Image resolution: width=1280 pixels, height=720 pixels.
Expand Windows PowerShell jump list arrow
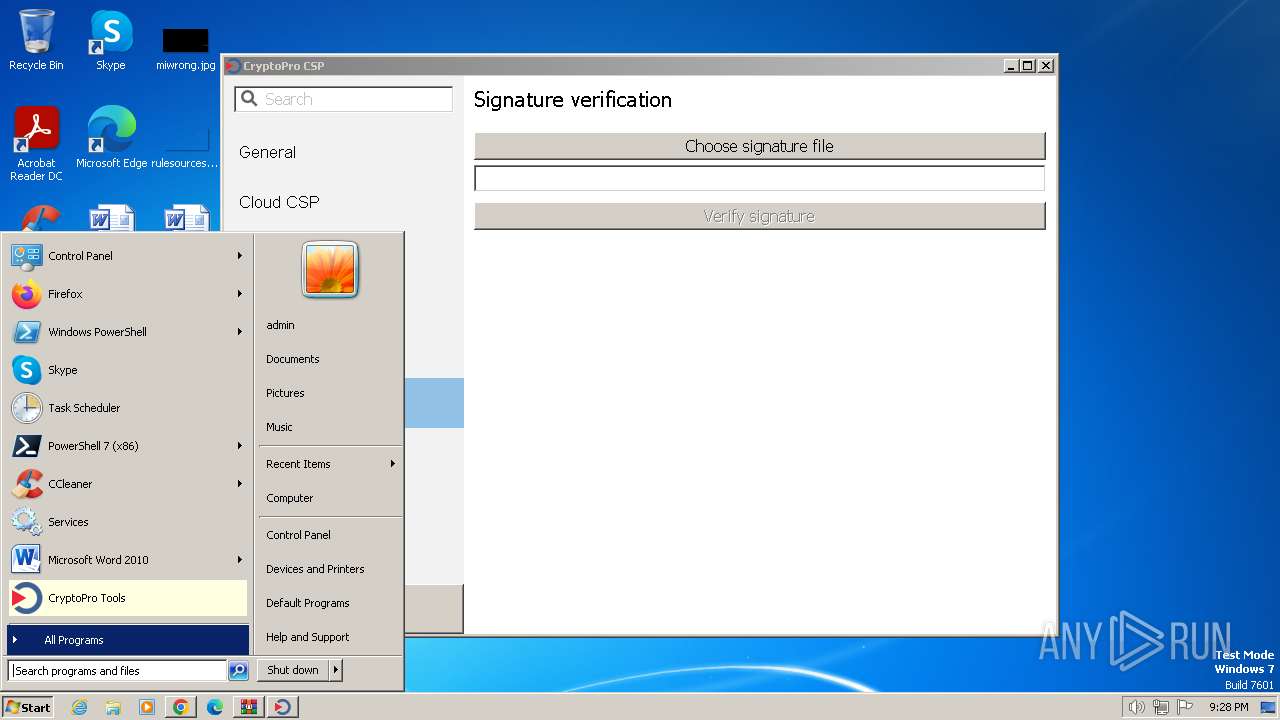[240, 332]
